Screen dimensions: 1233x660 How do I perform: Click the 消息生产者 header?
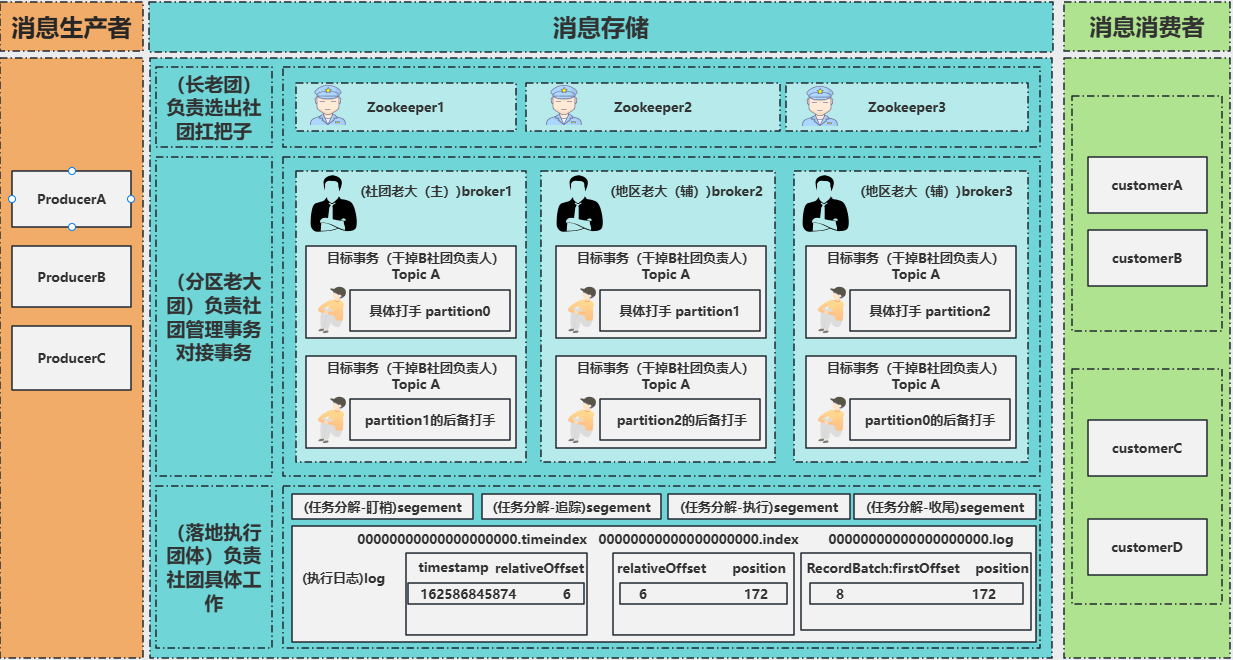pos(72,28)
